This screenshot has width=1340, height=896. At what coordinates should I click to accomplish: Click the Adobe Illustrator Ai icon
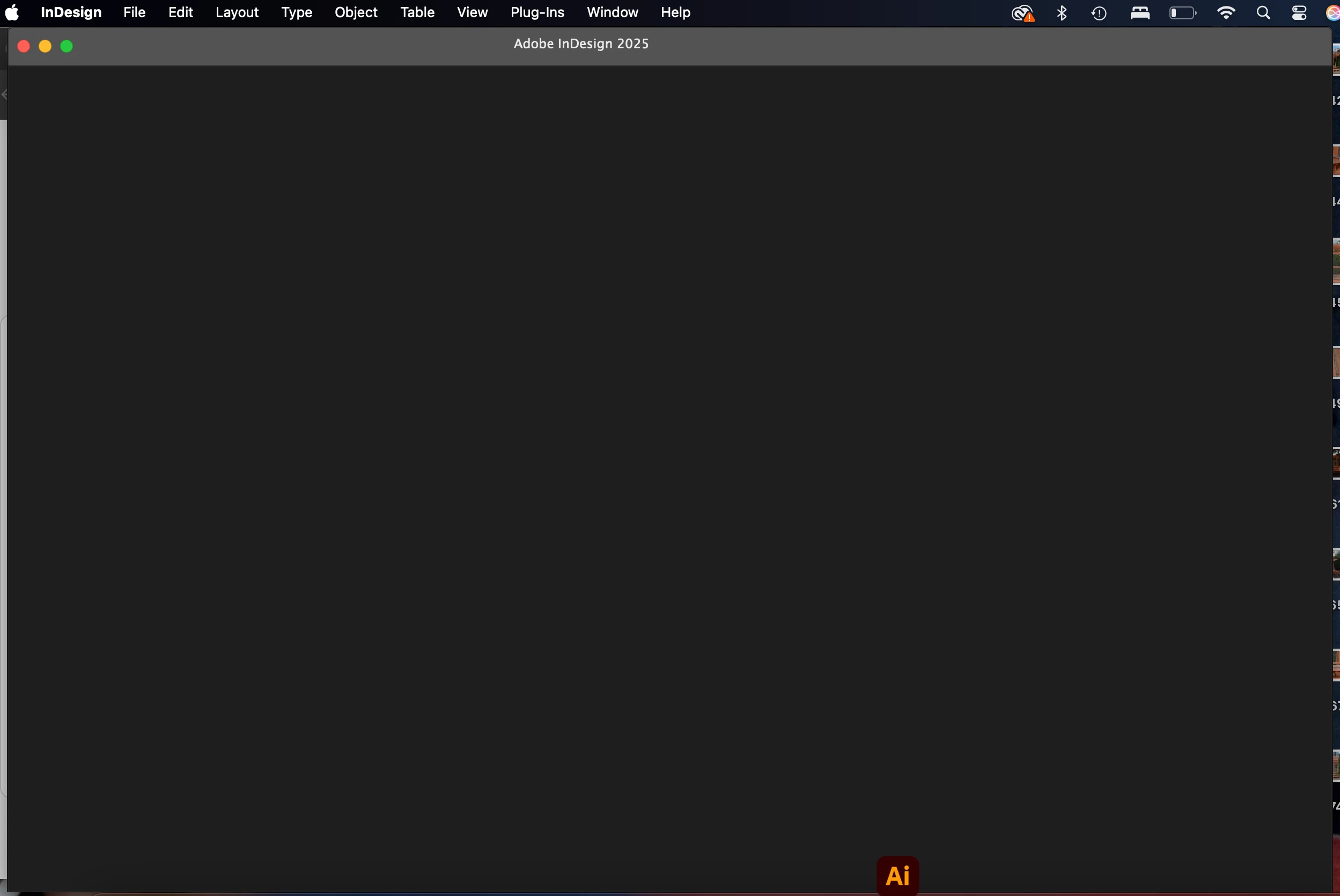click(898, 876)
